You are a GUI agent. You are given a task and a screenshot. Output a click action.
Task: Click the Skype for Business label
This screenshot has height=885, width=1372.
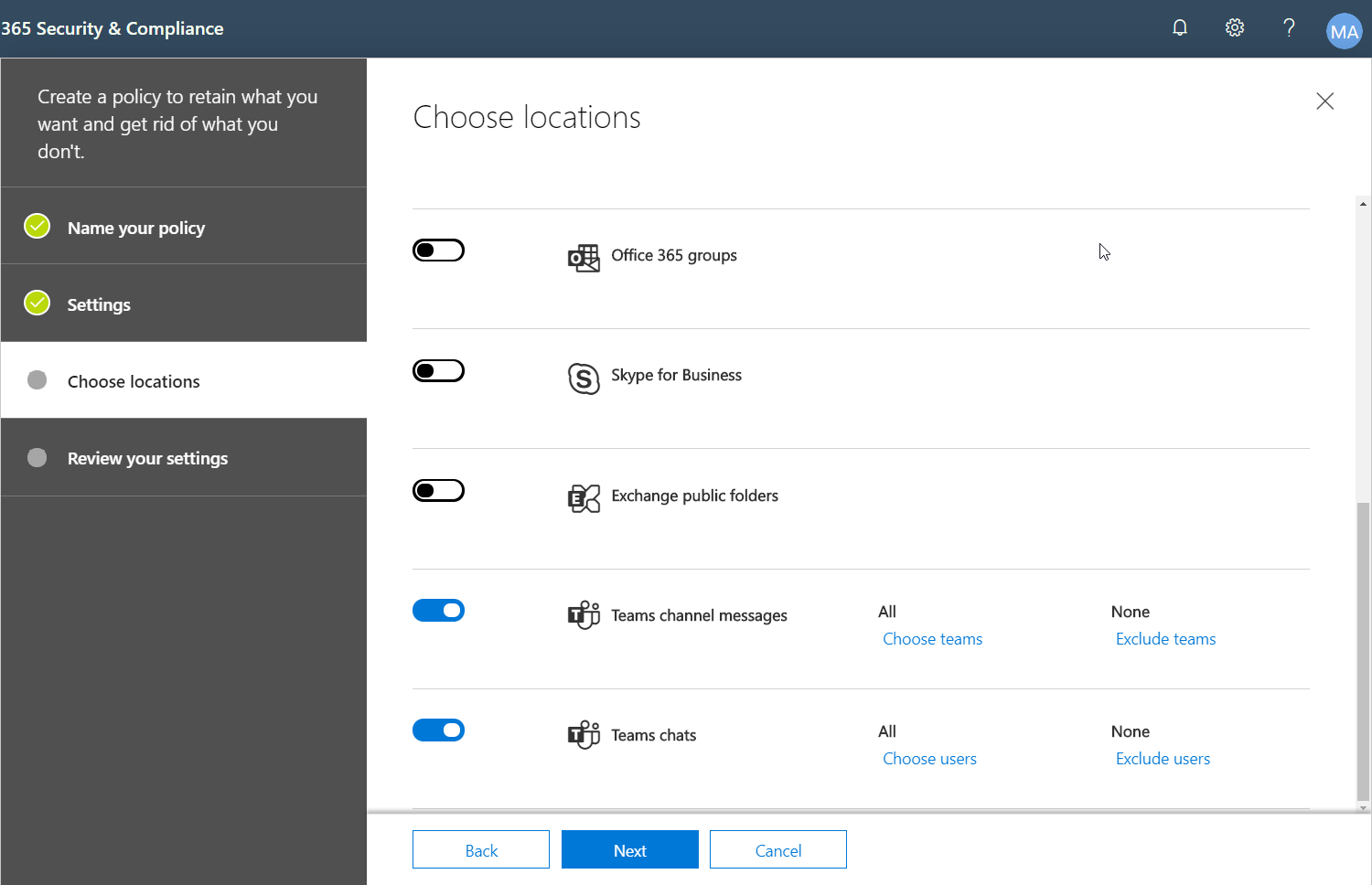click(676, 375)
